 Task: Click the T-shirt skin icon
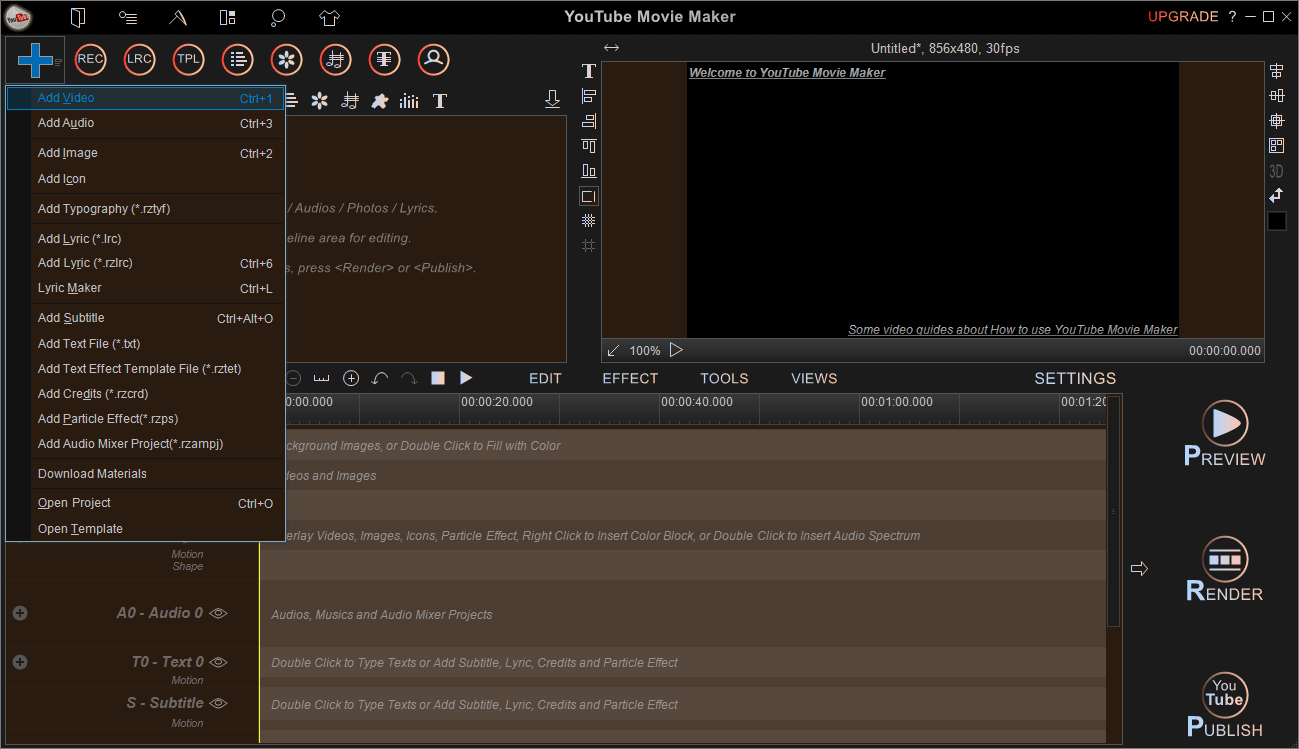point(330,17)
